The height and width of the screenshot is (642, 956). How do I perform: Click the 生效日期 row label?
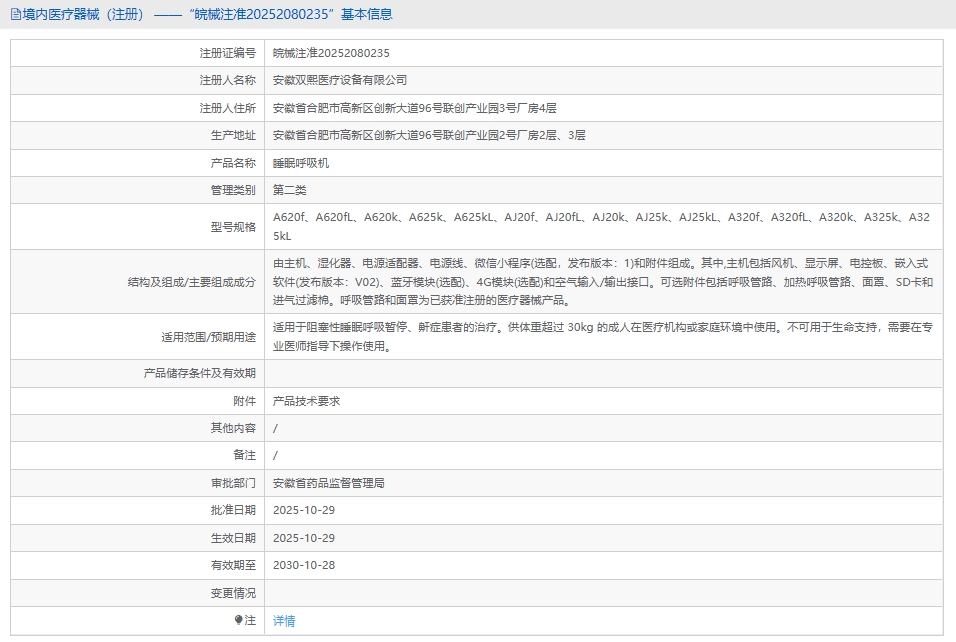point(233,538)
